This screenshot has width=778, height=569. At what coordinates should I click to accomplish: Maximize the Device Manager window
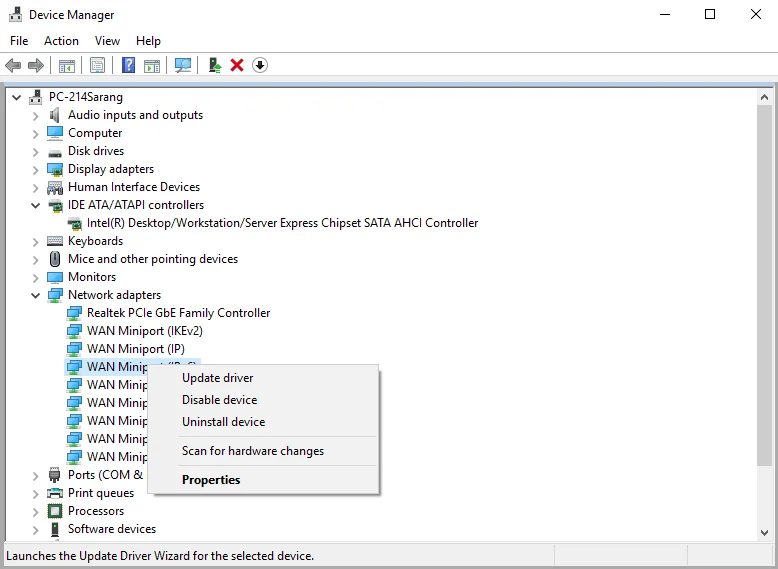(710, 14)
